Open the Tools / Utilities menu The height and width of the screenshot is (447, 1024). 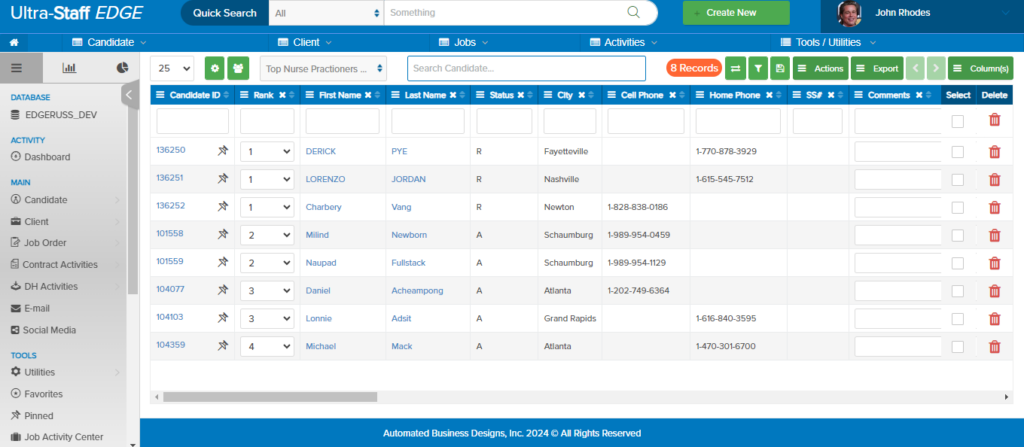point(828,43)
